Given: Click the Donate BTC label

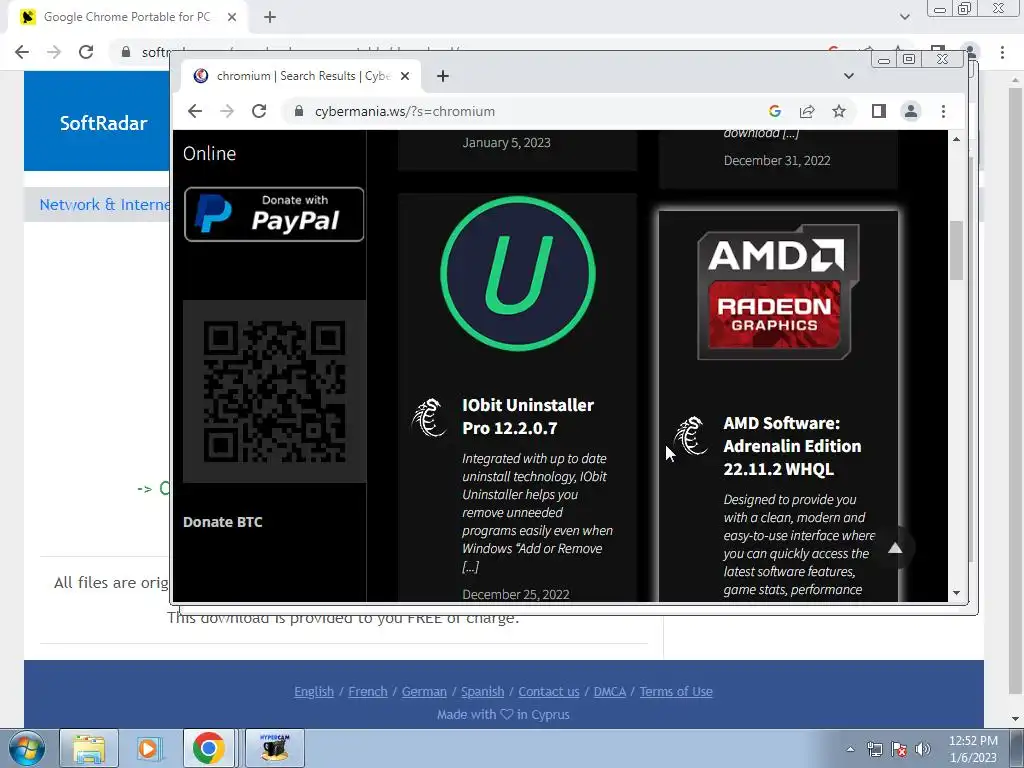Looking at the screenshot, I should pyautogui.click(x=223, y=522).
